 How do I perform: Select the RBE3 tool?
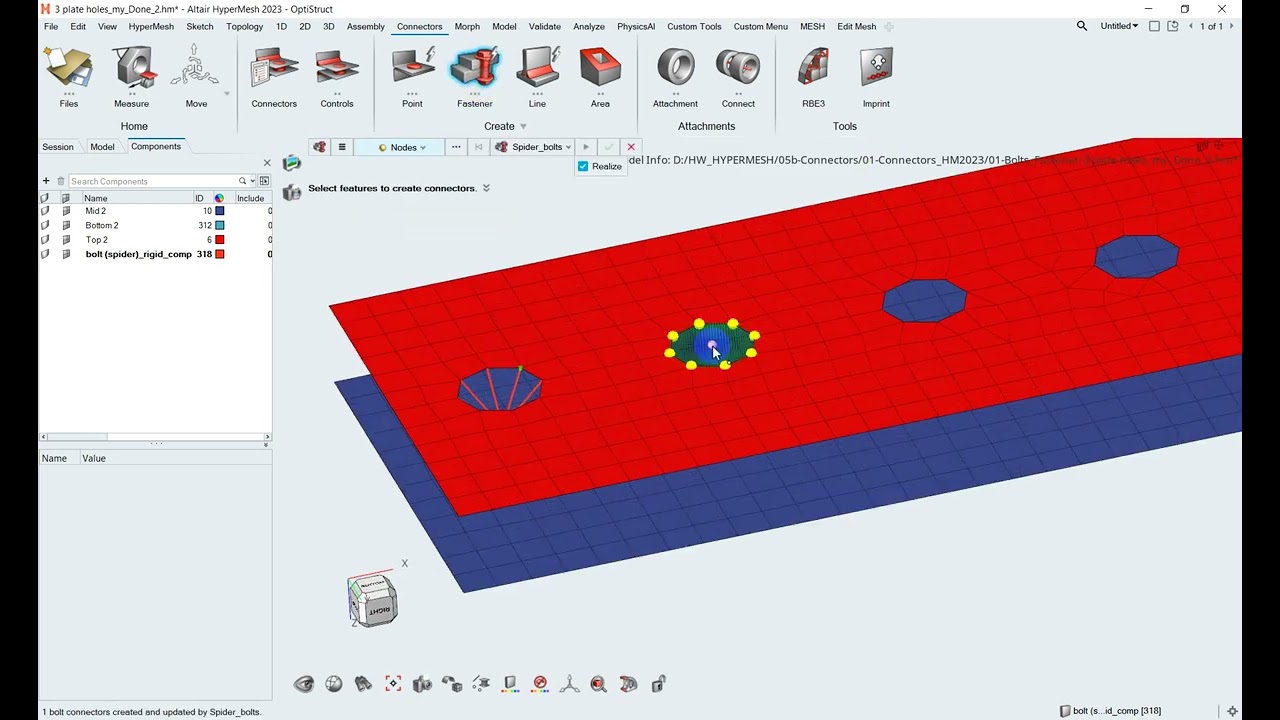813,76
